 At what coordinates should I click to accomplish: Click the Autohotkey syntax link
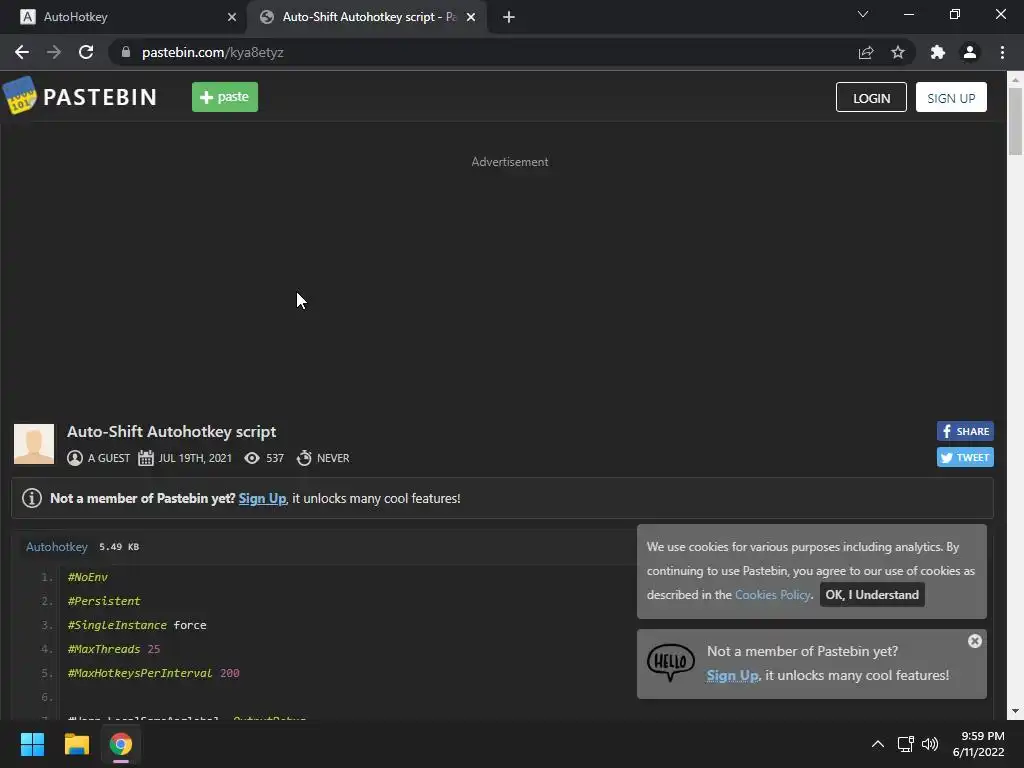pos(57,547)
